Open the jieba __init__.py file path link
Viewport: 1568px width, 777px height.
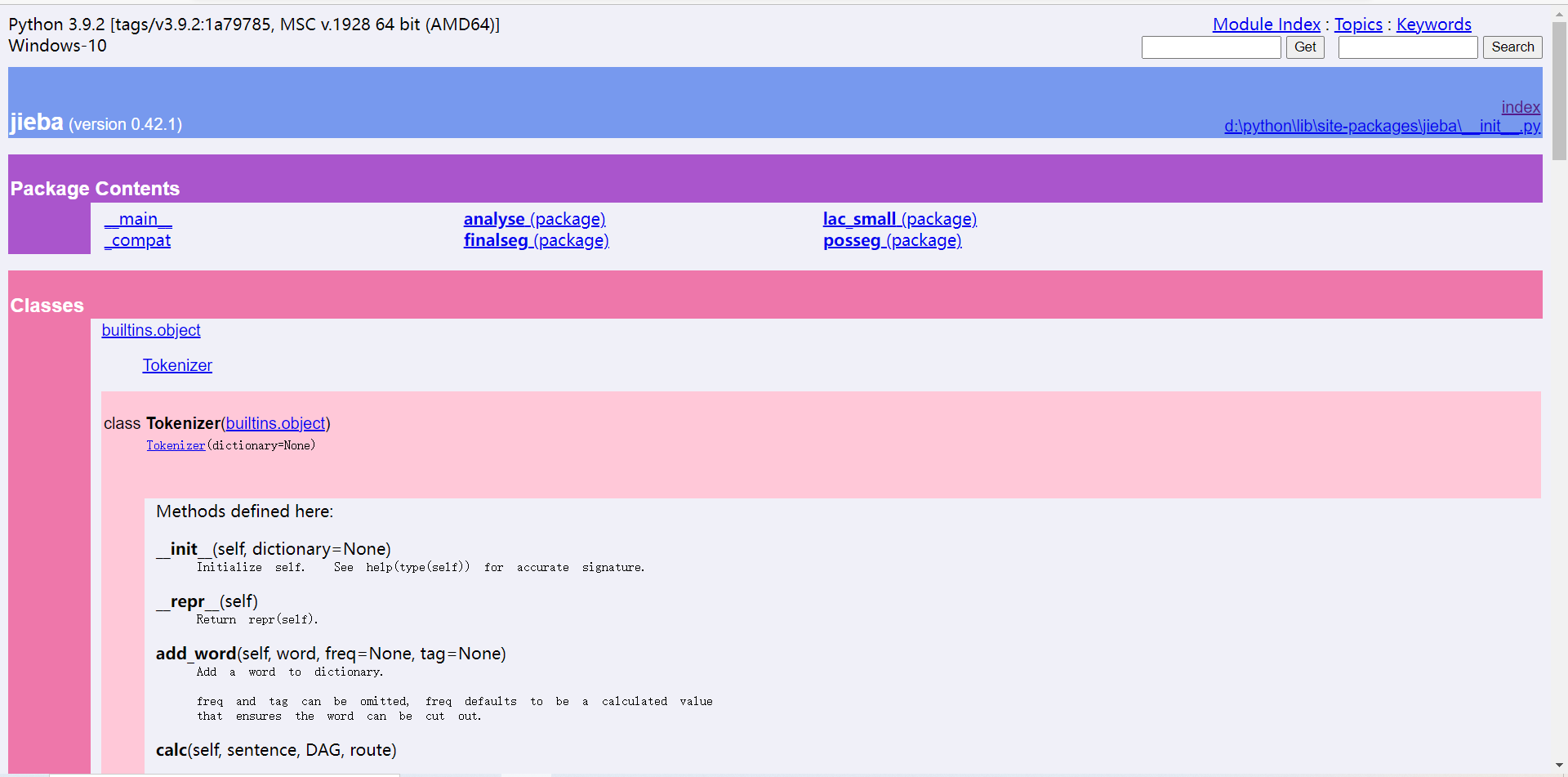click(x=1382, y=126)
